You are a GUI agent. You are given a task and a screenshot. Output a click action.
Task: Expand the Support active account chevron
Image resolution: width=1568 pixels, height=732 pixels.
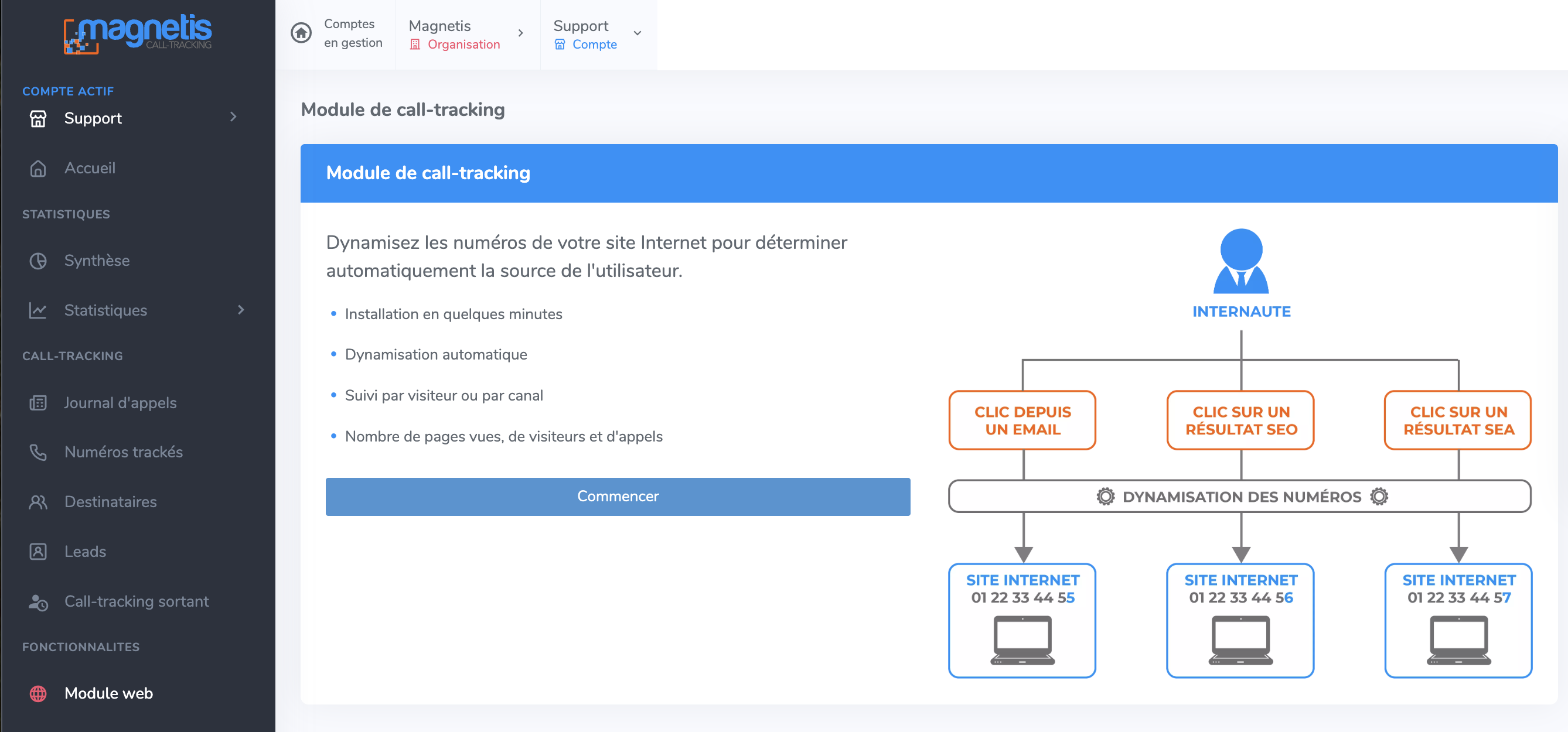pos(233,117)
